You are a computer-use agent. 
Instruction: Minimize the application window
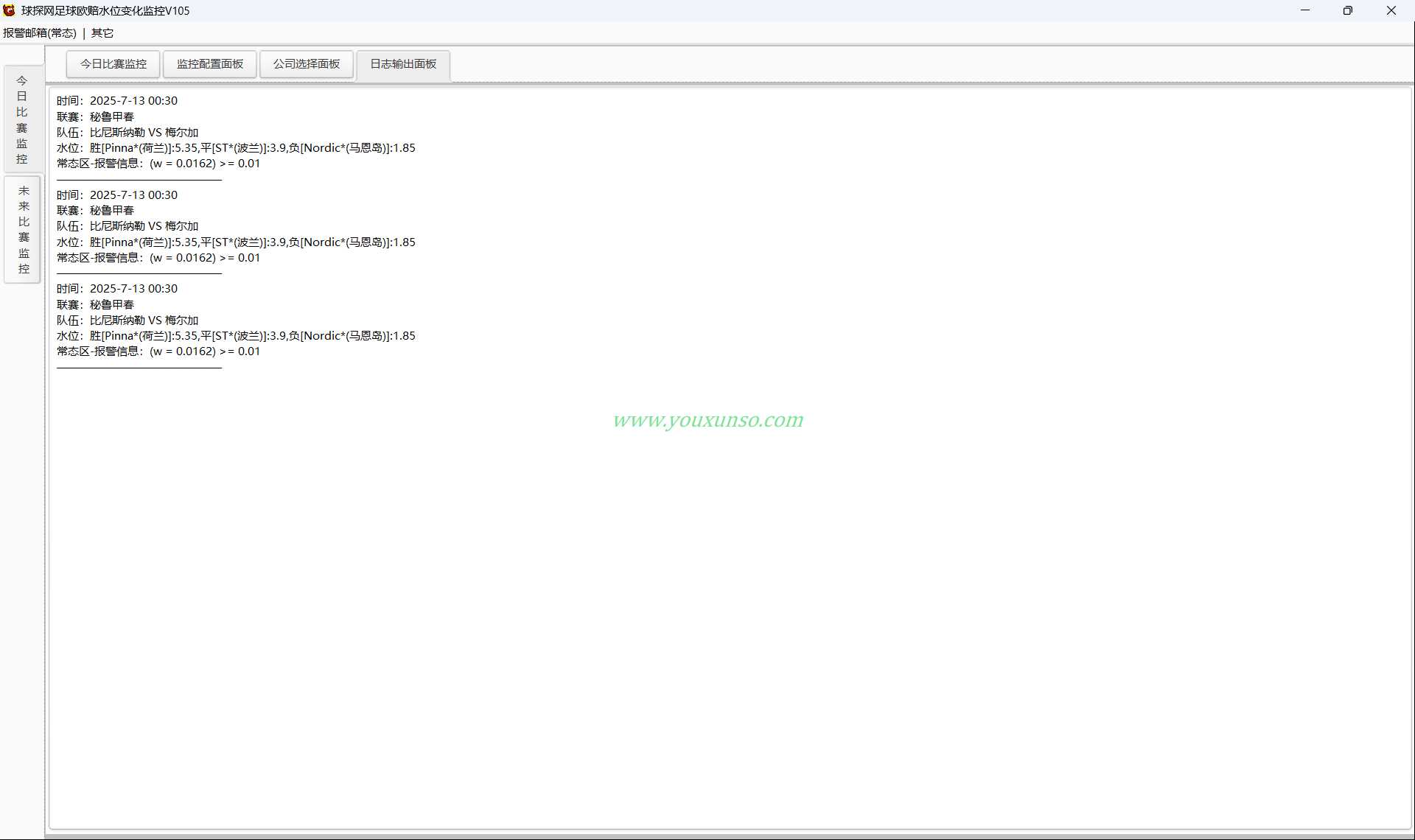(x=1305, y=10)
